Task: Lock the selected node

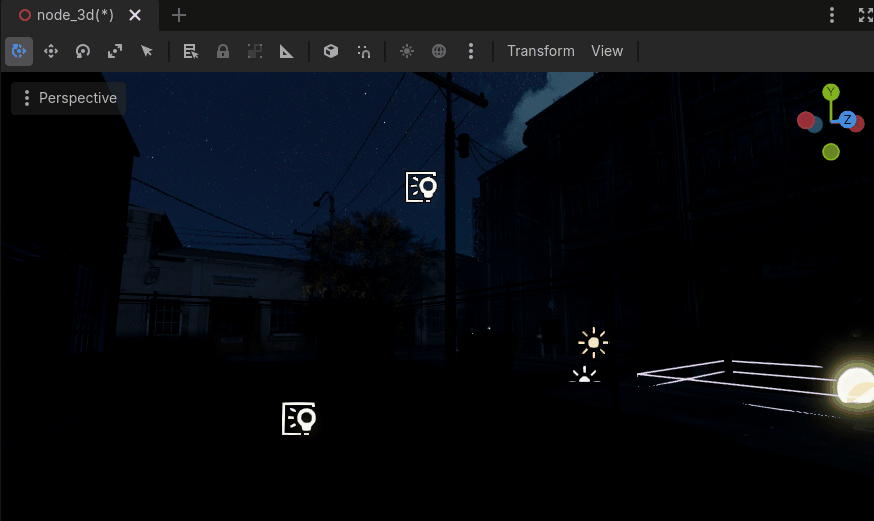Action: [222, 51]
